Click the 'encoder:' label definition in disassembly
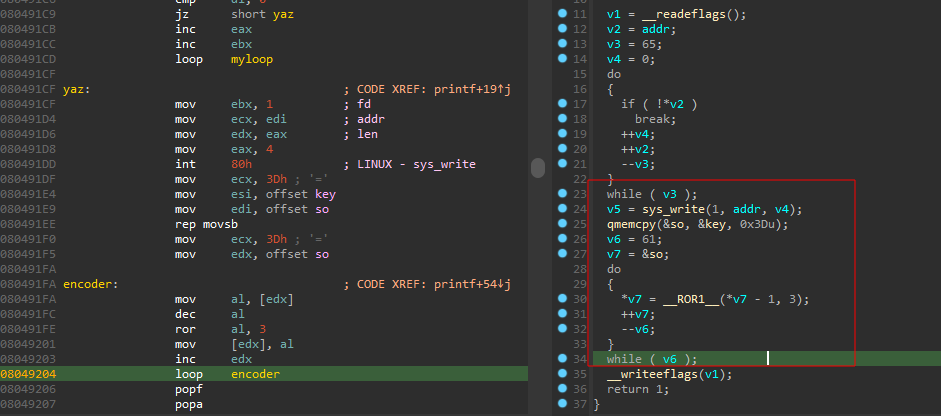The height and width of the screenshot is (416, 941). pyautogui.click(x=90, y=285)
